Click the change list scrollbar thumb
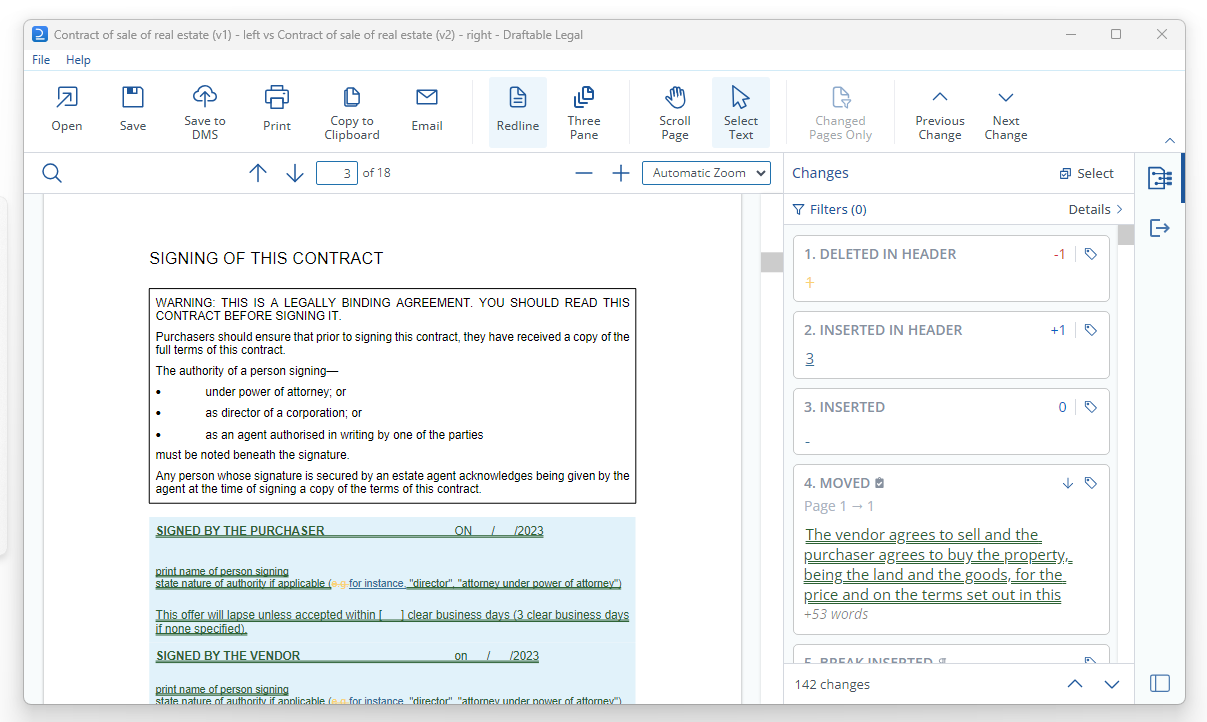 pos(1126,234)
